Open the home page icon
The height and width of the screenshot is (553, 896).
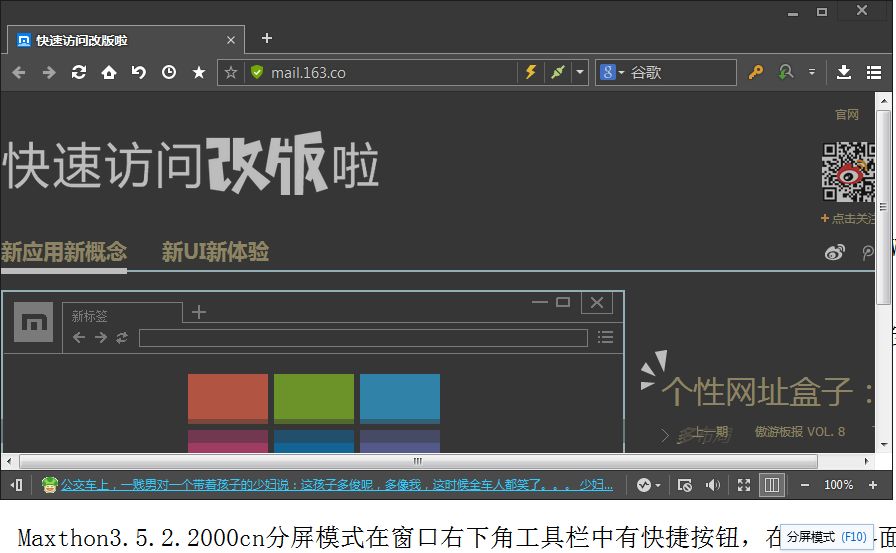point(109,73)
